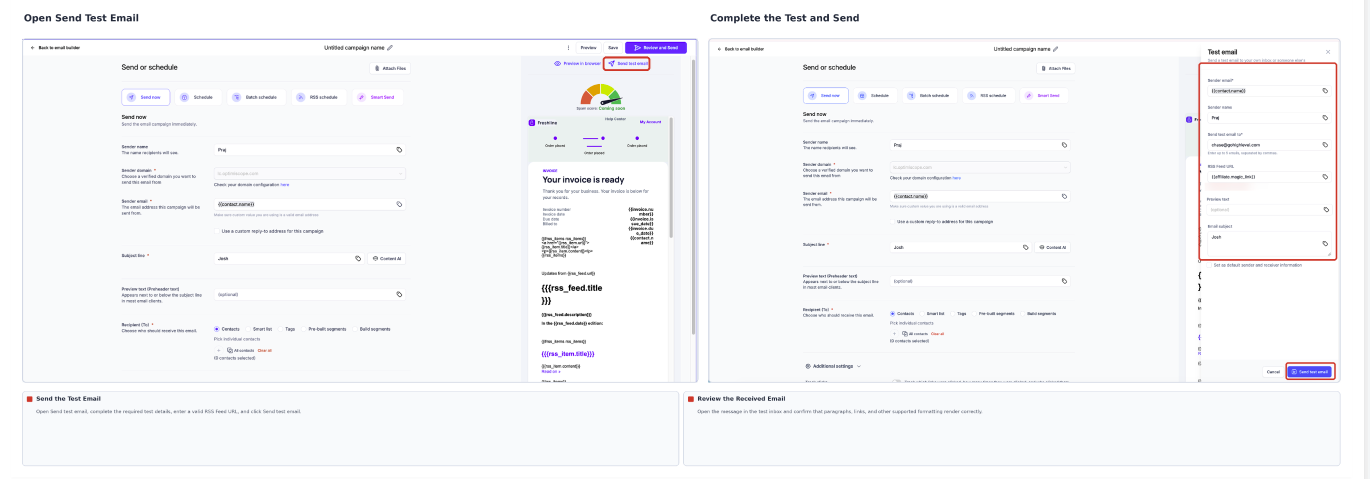The image size is (1370, 479).
Task: Click back arrow in right screenshot header
Action: [719, 48]
